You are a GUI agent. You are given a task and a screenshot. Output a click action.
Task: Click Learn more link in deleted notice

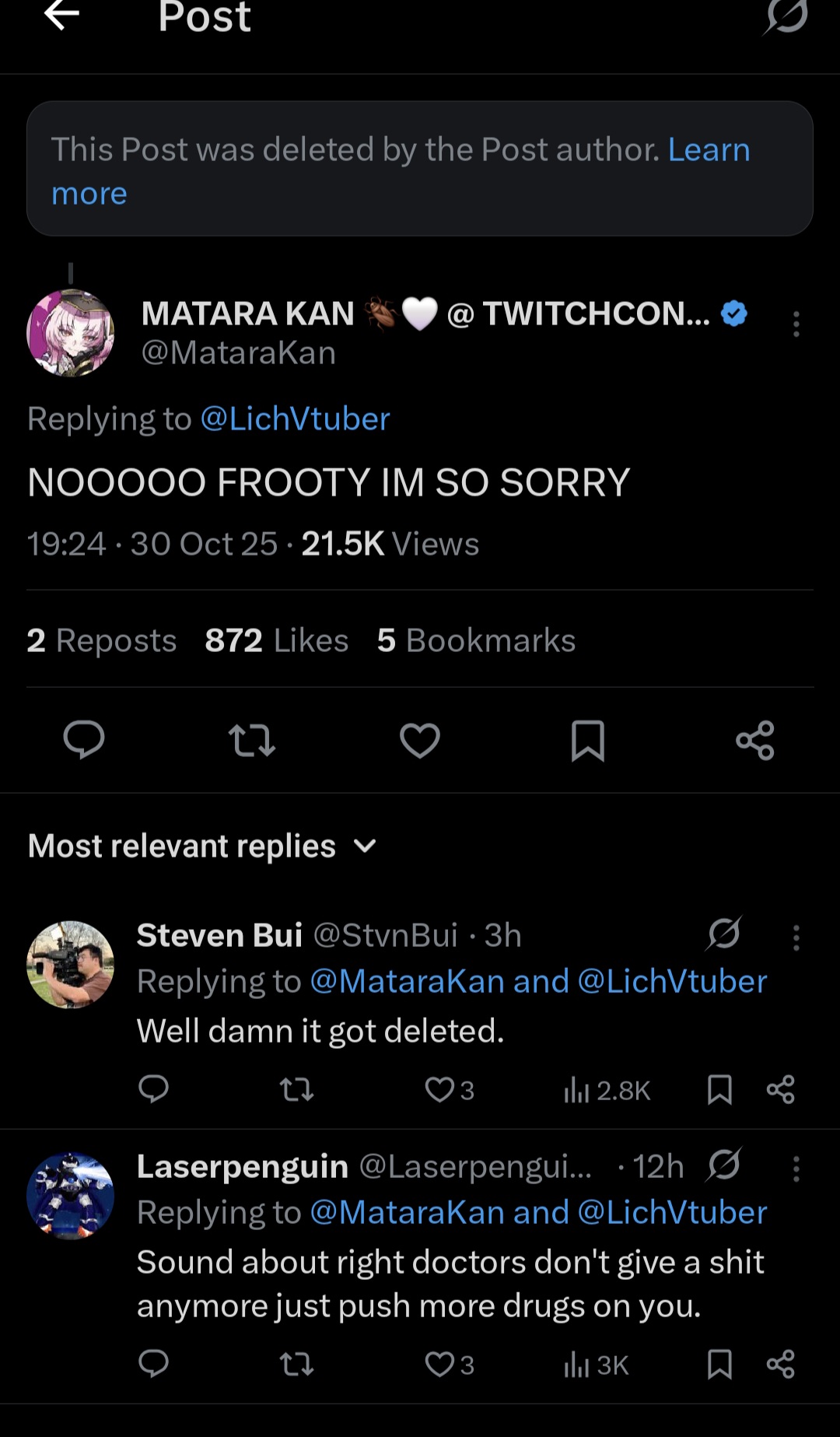pos(709,150)
